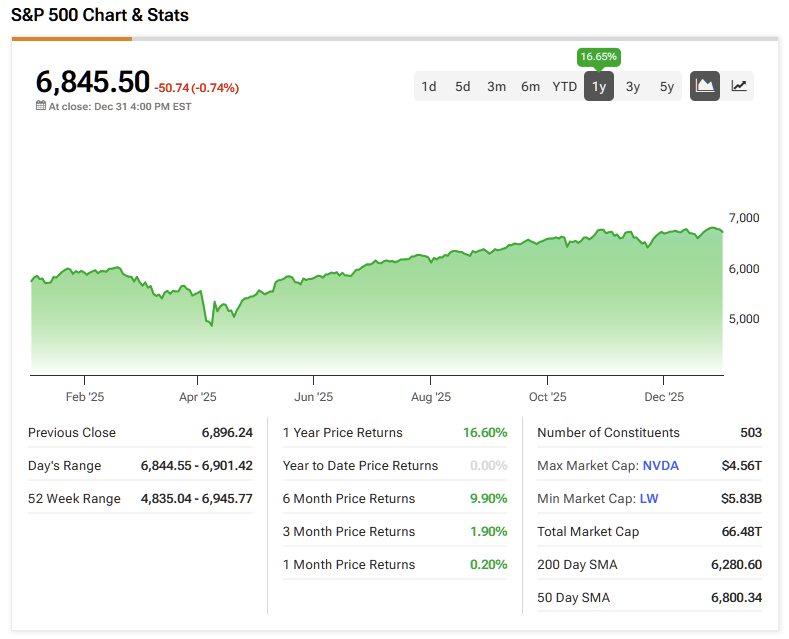The image size is (789, 639).
Task: Switch to the line chart view icon
Action: [x=739, y=86]
